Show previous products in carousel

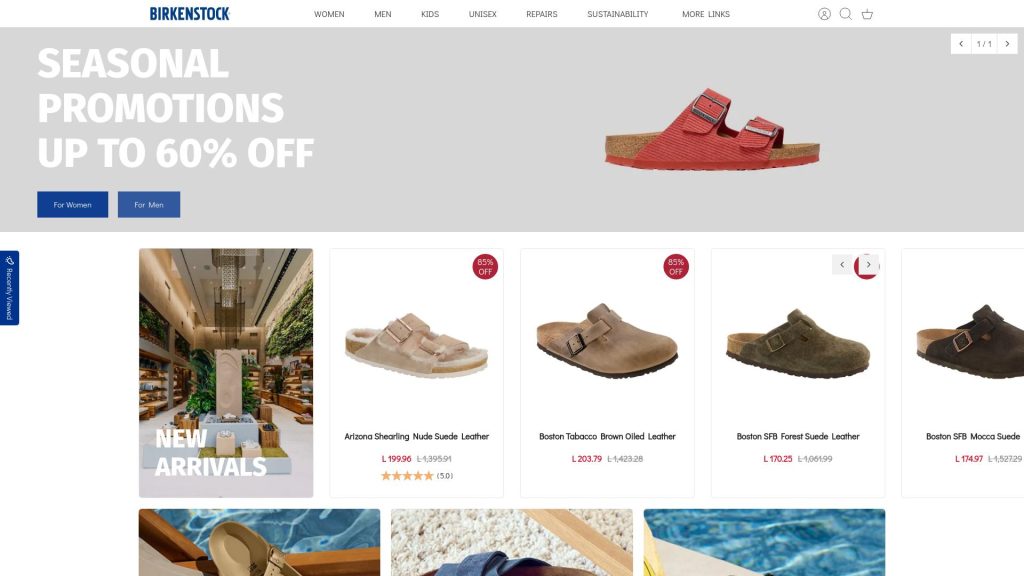coord(842,264)
